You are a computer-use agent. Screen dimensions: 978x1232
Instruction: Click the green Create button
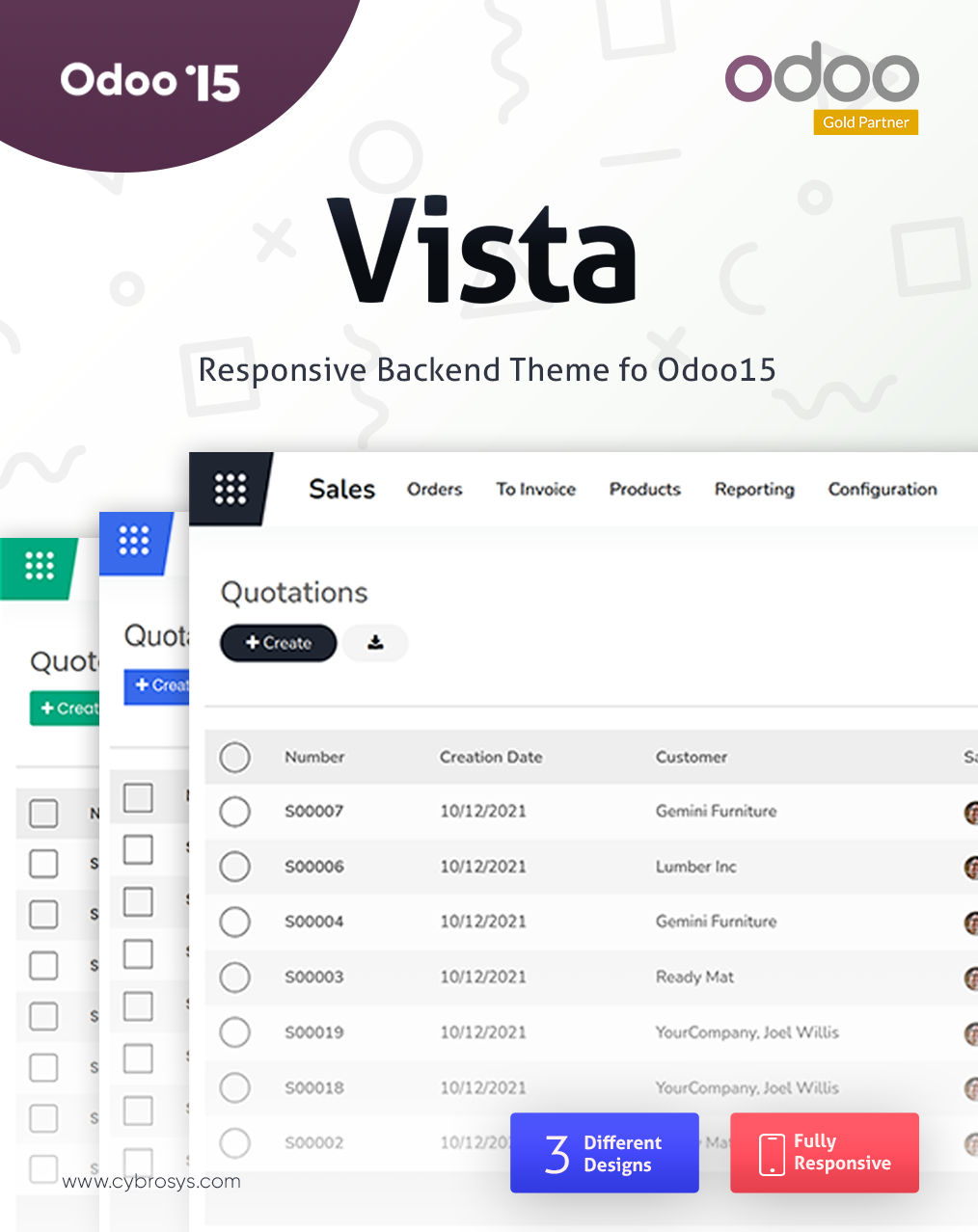65,709
